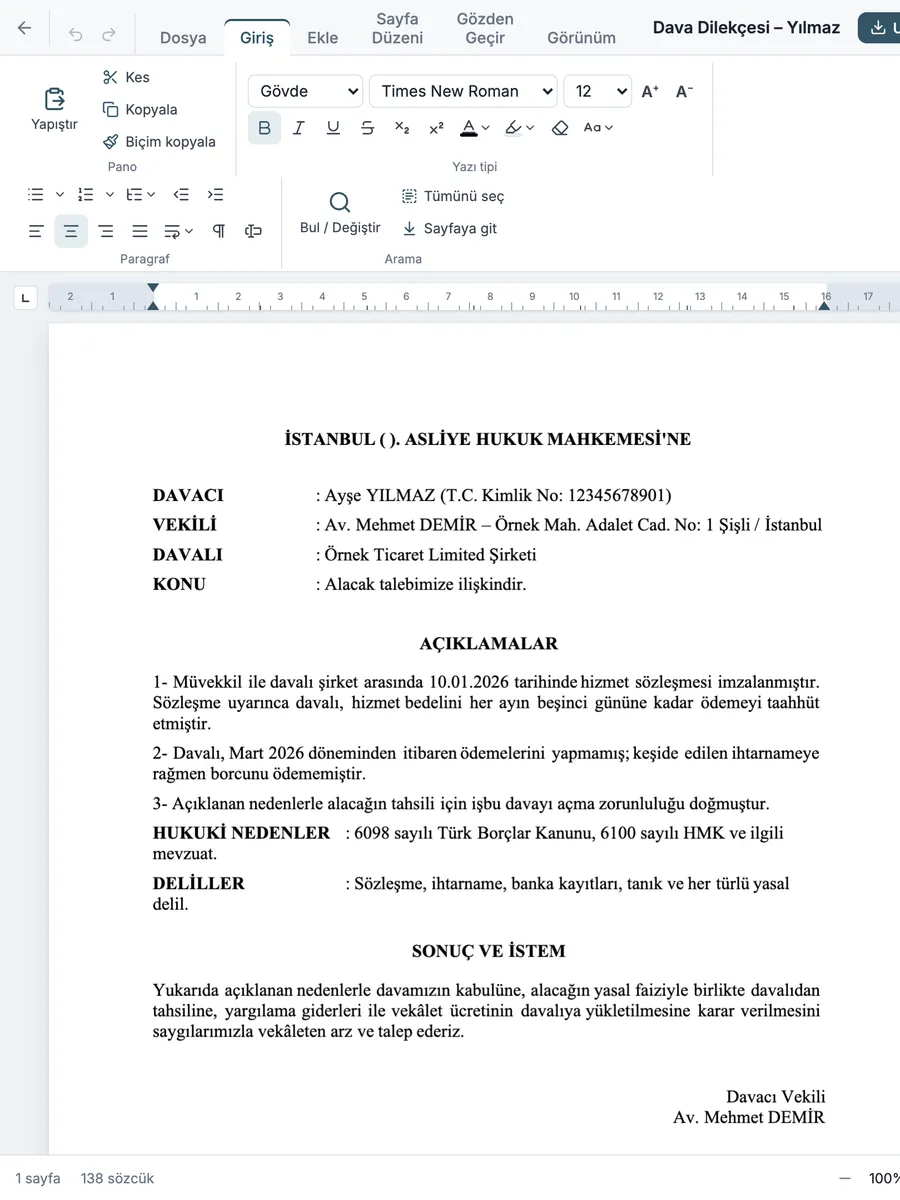
Task: Expand the numbered list options arrow
Action: [109, 195]
